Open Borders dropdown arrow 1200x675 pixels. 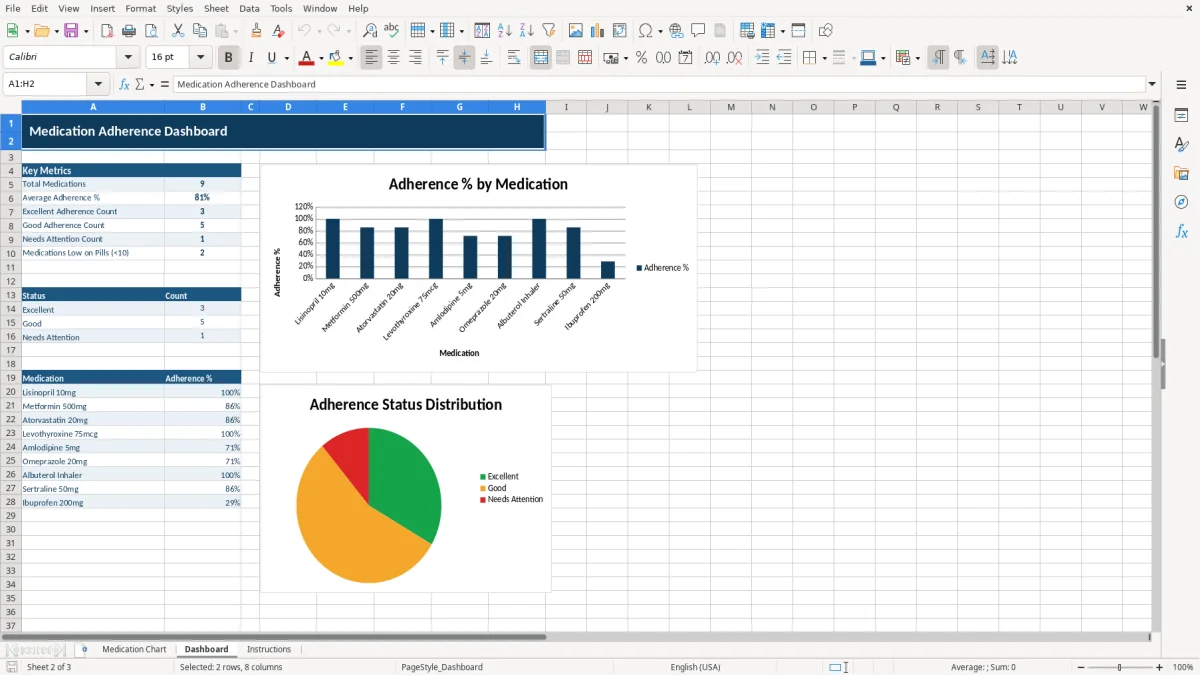click(823, 58)
